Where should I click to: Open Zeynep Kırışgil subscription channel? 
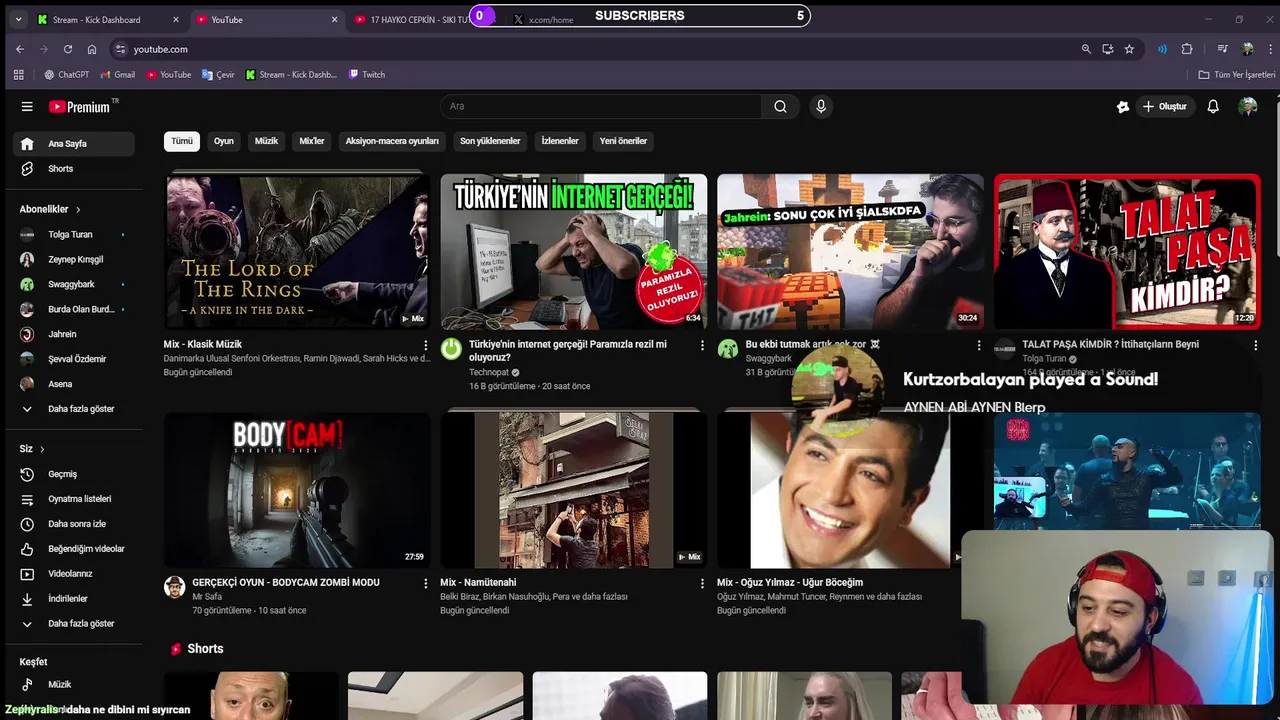[74, 260]
